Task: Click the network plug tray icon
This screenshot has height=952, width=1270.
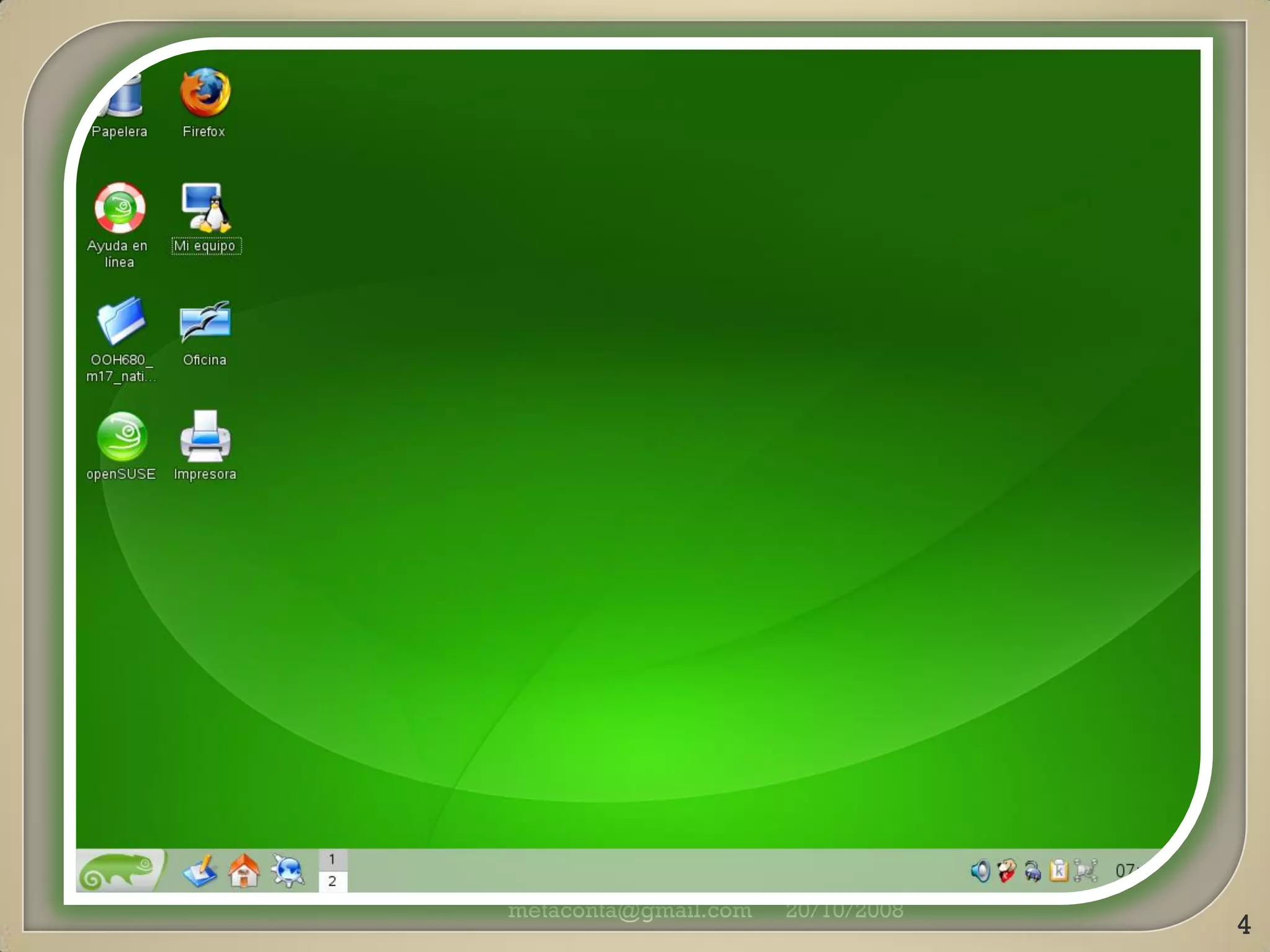Action: click(x=1032, y=871)
